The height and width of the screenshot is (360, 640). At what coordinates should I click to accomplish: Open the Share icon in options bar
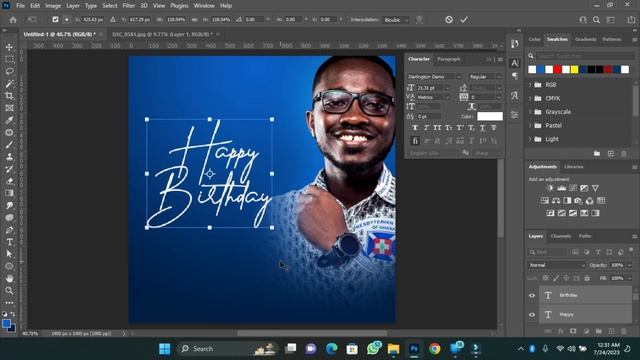click(631, 20)
